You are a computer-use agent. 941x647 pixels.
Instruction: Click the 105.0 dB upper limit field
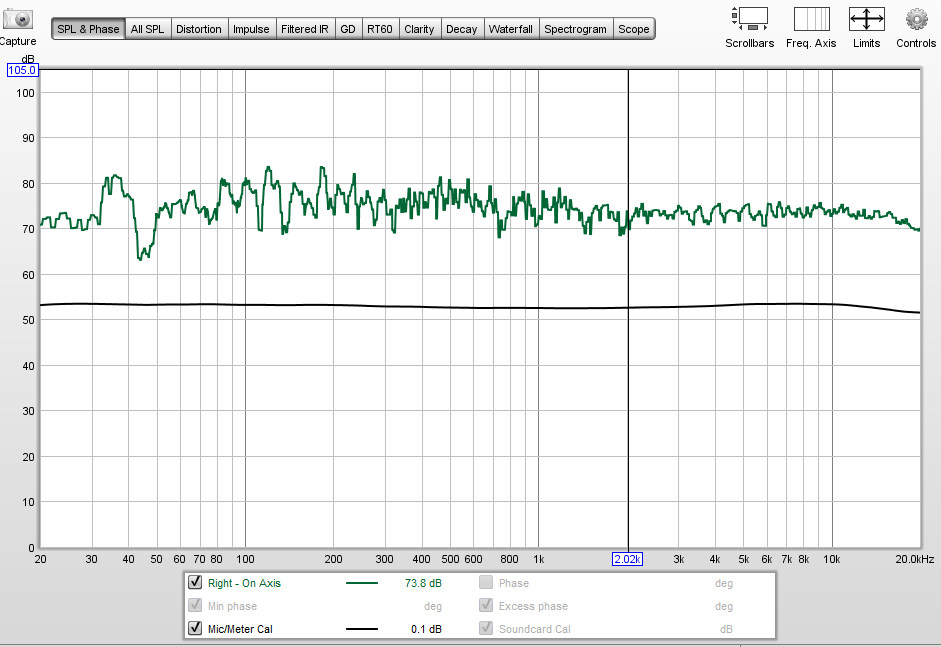(22, 70)
